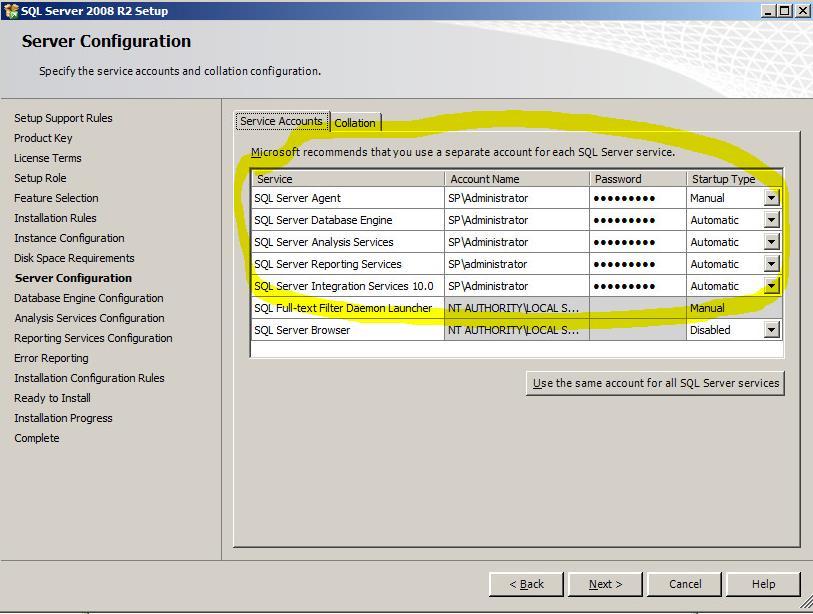Open Startup Type dropdown for Integration Services 10.0
This screenshot has height=614, width=813.
click(x=772, y=286)
